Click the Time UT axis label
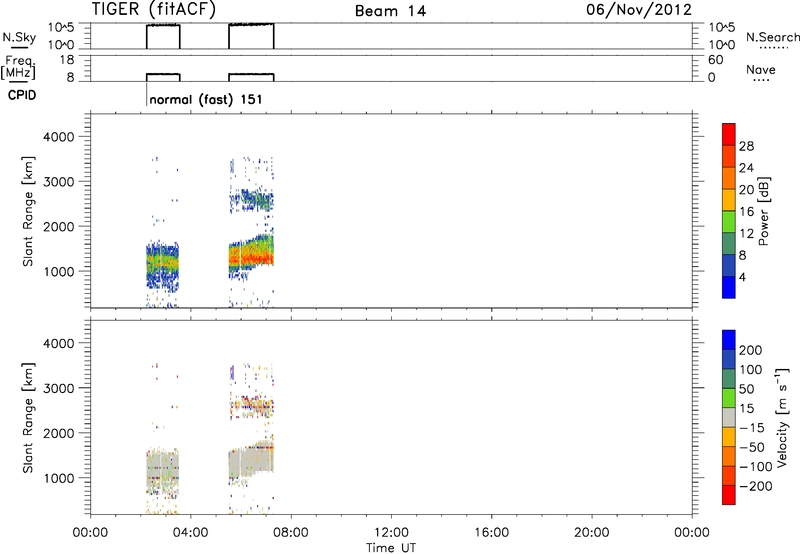Viewport: 800px width, 554px height. point(391,548)
